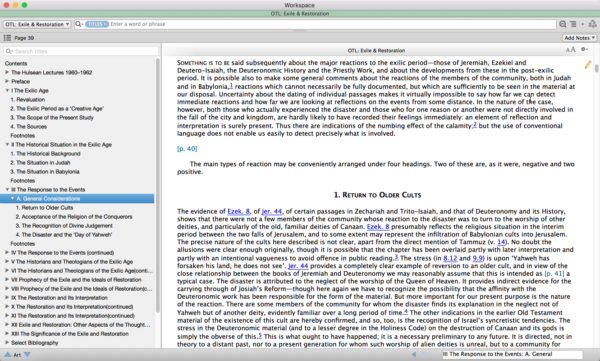This screenshot has width=600, height=361.
Task: Remove the TITLES search field tag
Action: coord(105,24)
